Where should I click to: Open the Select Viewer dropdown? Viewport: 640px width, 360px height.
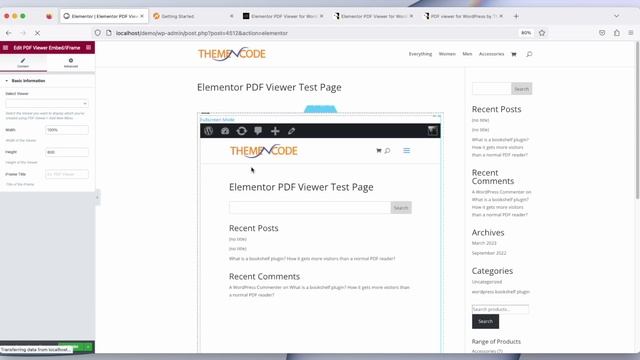47,103
